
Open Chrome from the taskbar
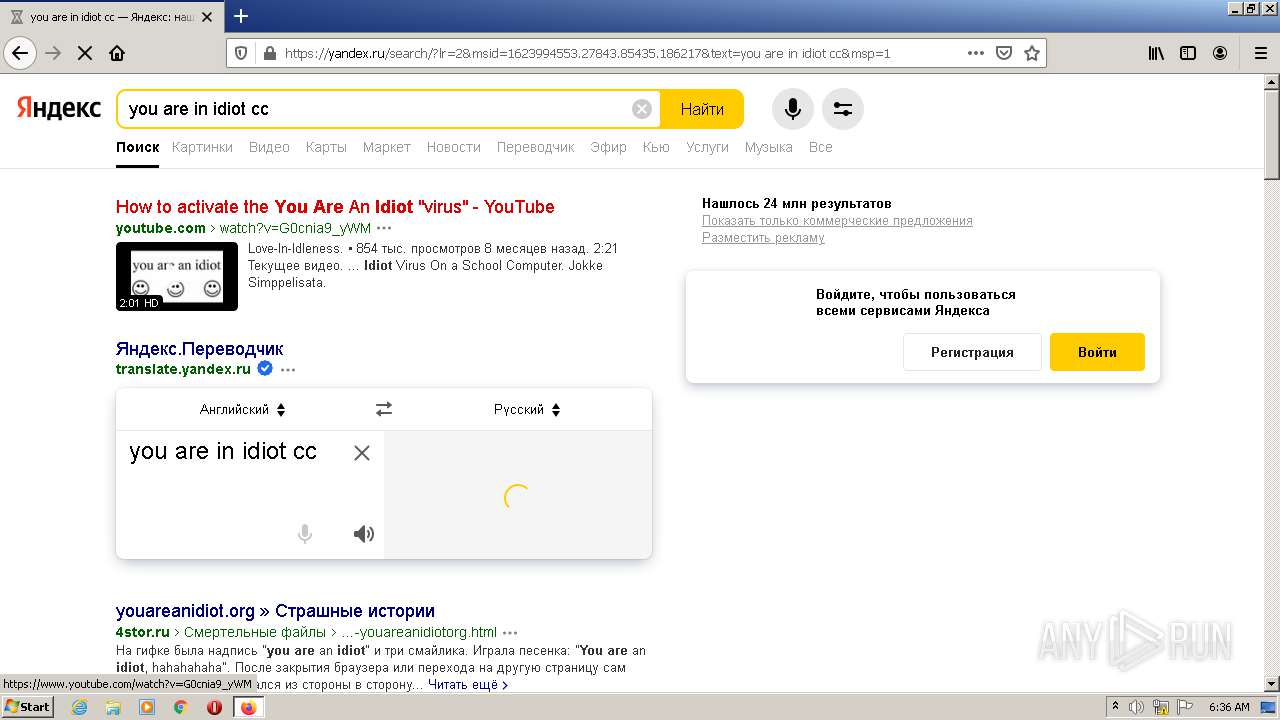click(180, 707)
